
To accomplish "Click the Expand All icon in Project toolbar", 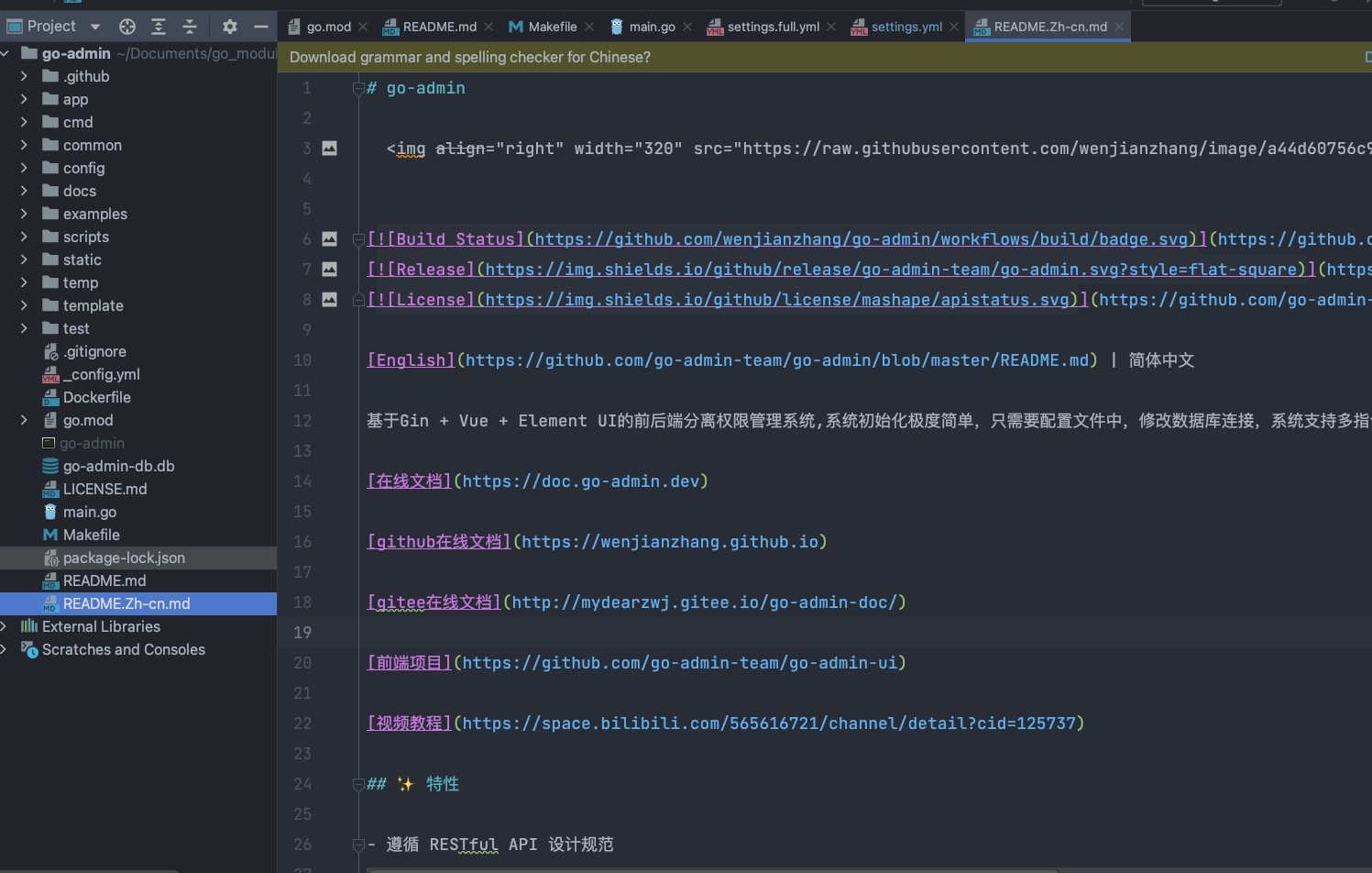I will pyautogui.click(x=160, y=26).
